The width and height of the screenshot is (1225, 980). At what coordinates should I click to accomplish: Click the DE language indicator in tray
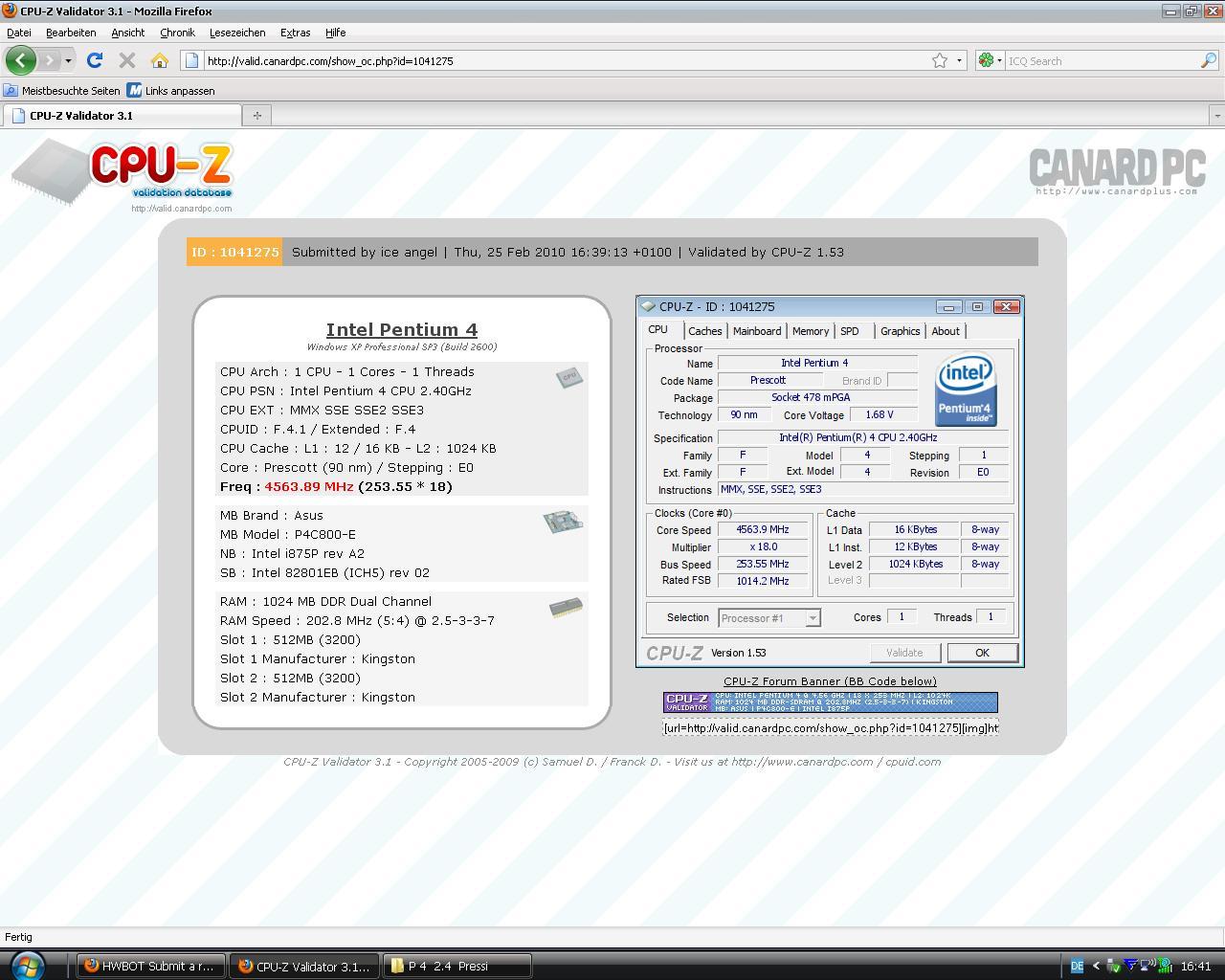(x=1077, y=966)
